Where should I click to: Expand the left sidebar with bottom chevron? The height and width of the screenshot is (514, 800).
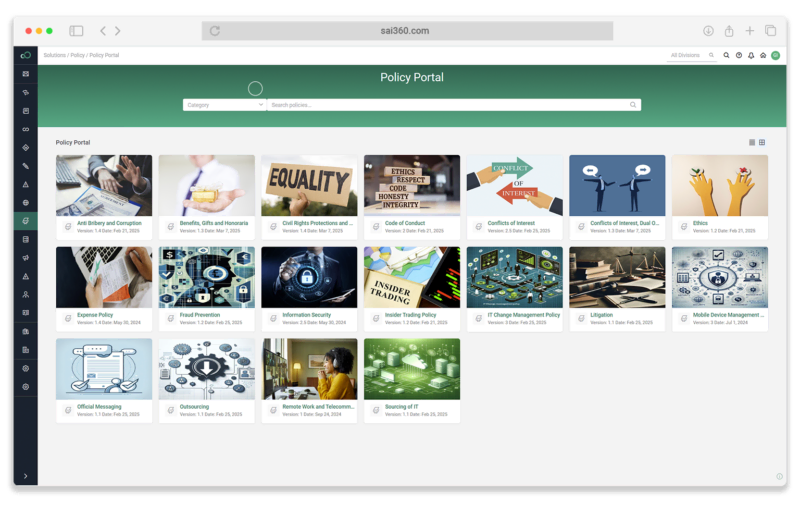(26, 476)
